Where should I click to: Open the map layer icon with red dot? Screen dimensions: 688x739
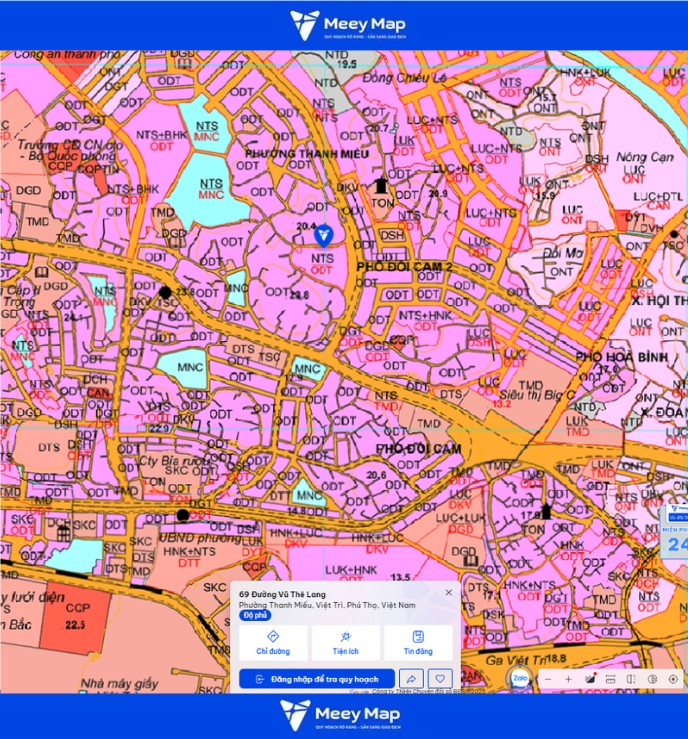590,679
